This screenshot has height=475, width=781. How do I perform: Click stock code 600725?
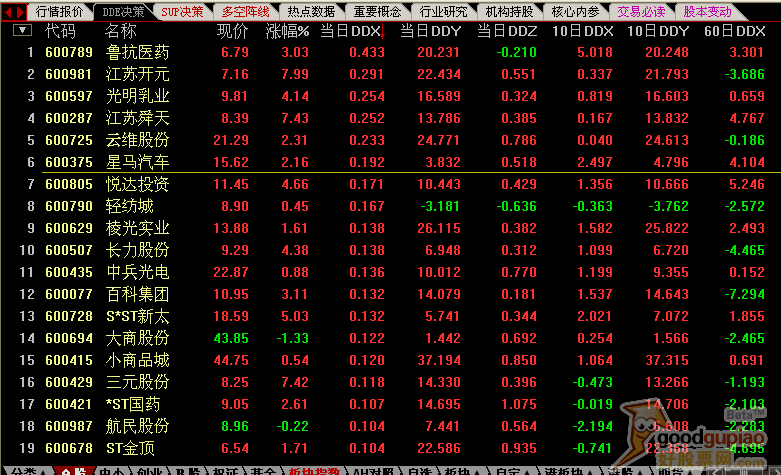pos(69,140)
